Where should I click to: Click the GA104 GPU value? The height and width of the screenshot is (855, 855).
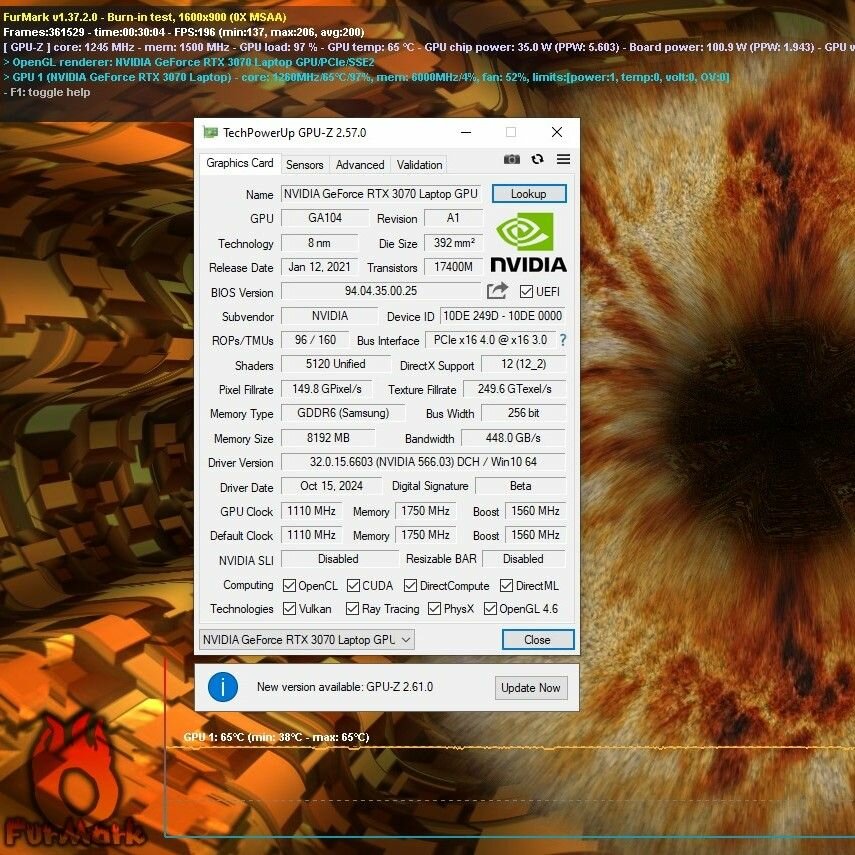325,218
